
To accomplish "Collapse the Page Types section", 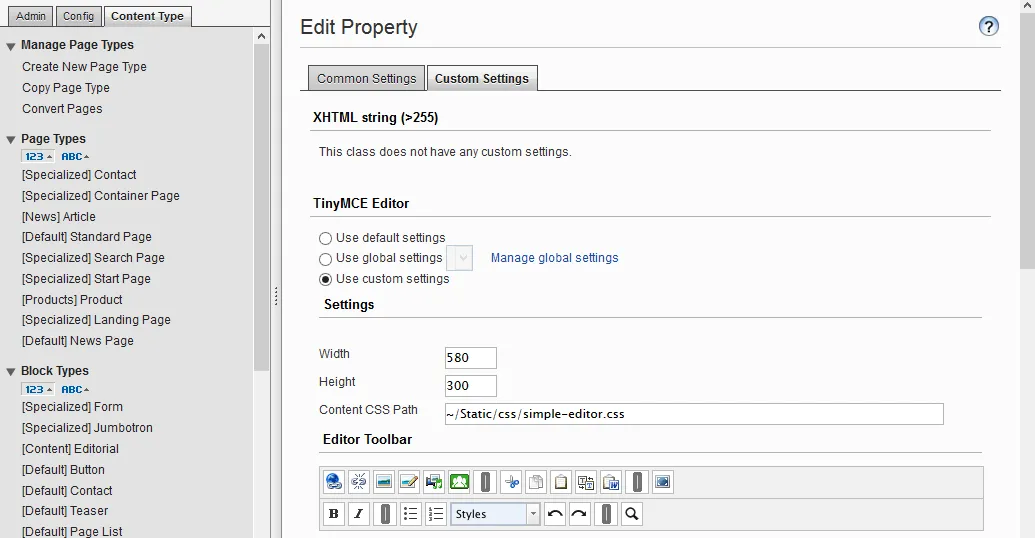I will tap(11, 140).
